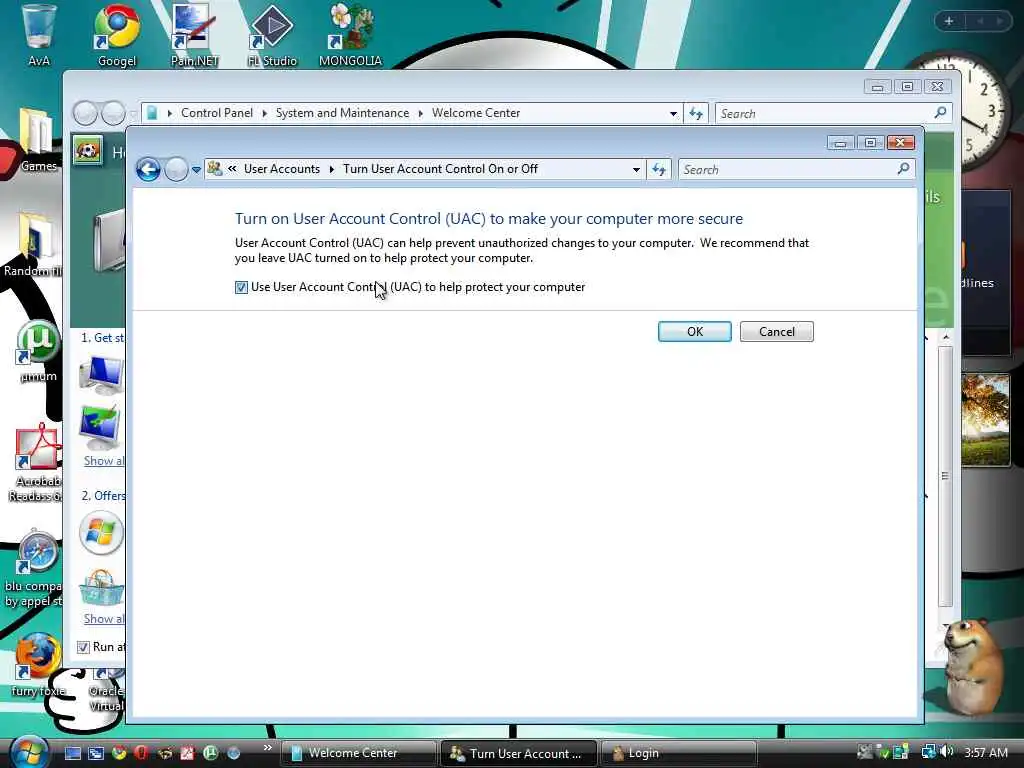Viewport: 1024px width, 768px height.
Task: Open recent pages dropdown beside Forward arrow
Action: click(196, 170)
